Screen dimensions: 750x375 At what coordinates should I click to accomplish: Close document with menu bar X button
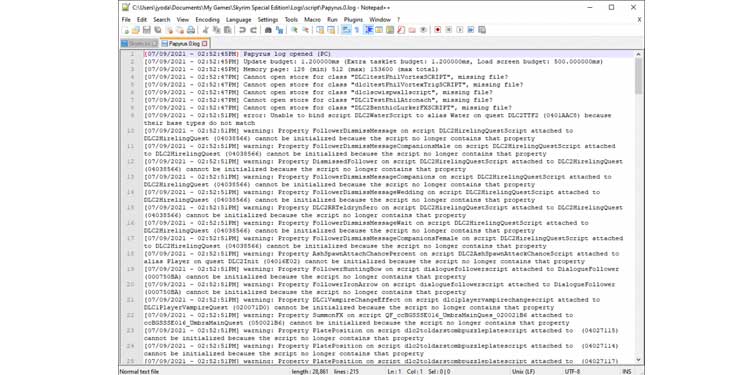[x=639, y=20]
